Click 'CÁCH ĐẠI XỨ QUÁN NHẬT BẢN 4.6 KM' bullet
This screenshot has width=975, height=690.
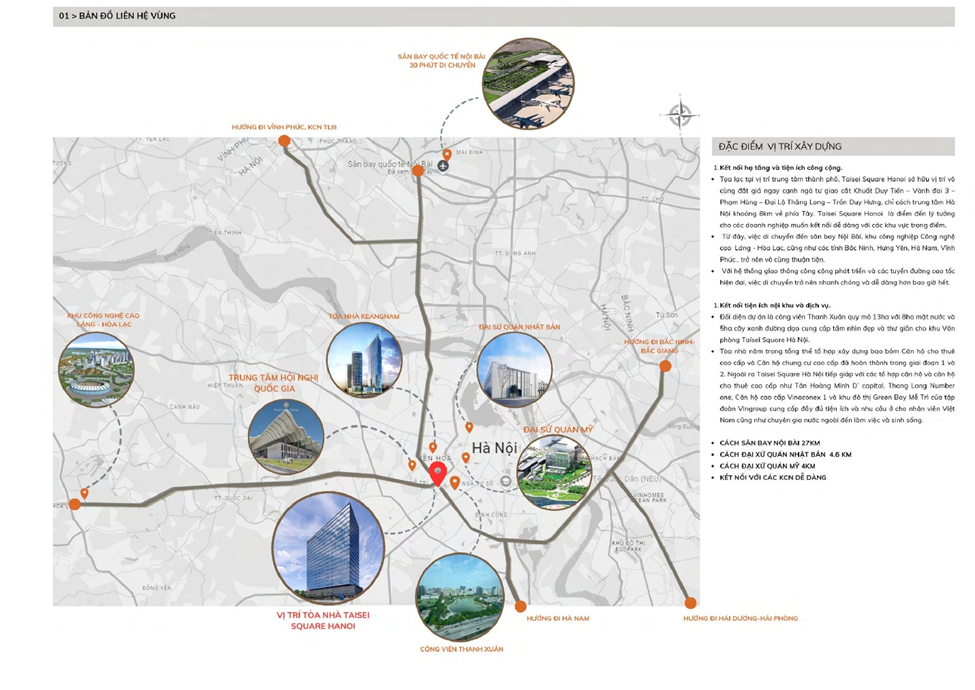click(785, 455)
